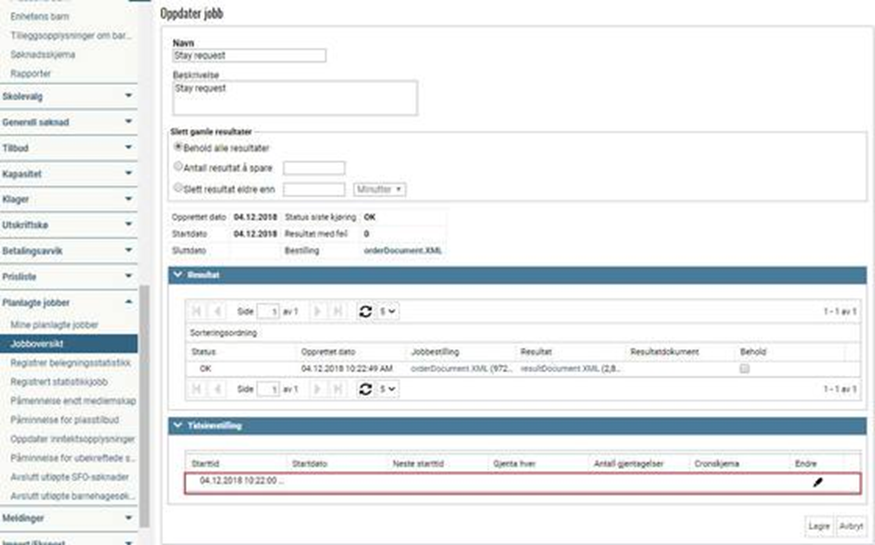Open 'Mine planlagte jobber' in sidebar
This screenshot has width=875, height=545.
pos(54,325)
